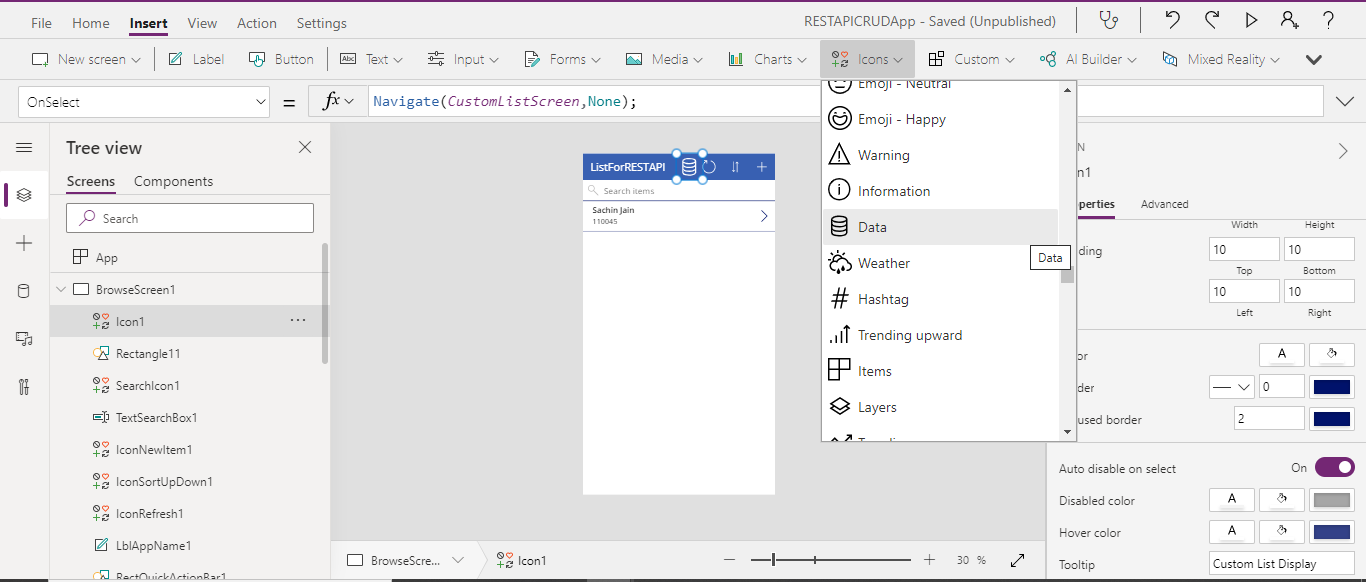
Task: Select the Weather icon from the icons list
Action: pos(884,262)
